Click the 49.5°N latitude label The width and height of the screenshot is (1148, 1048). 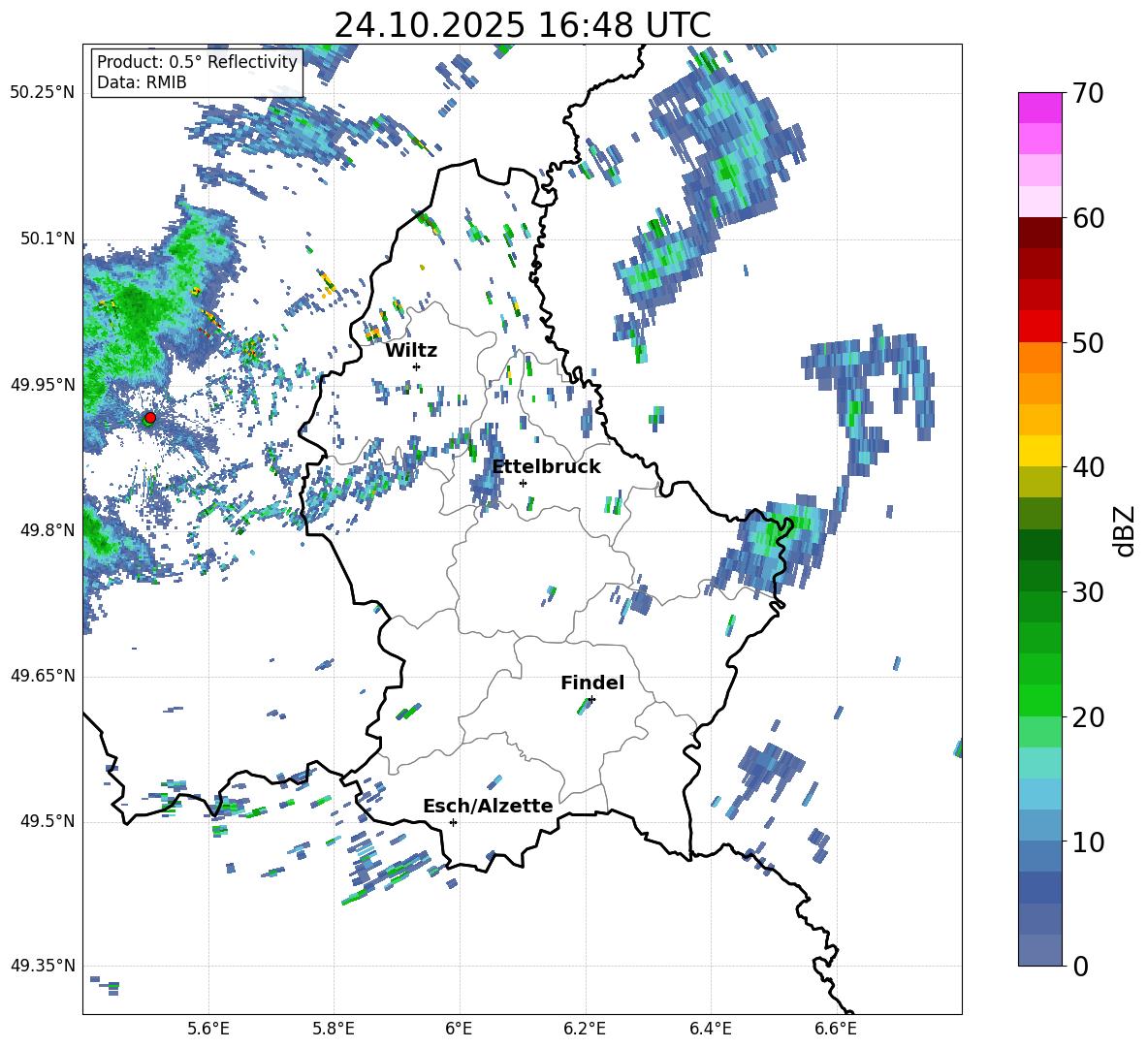point(48,821)
